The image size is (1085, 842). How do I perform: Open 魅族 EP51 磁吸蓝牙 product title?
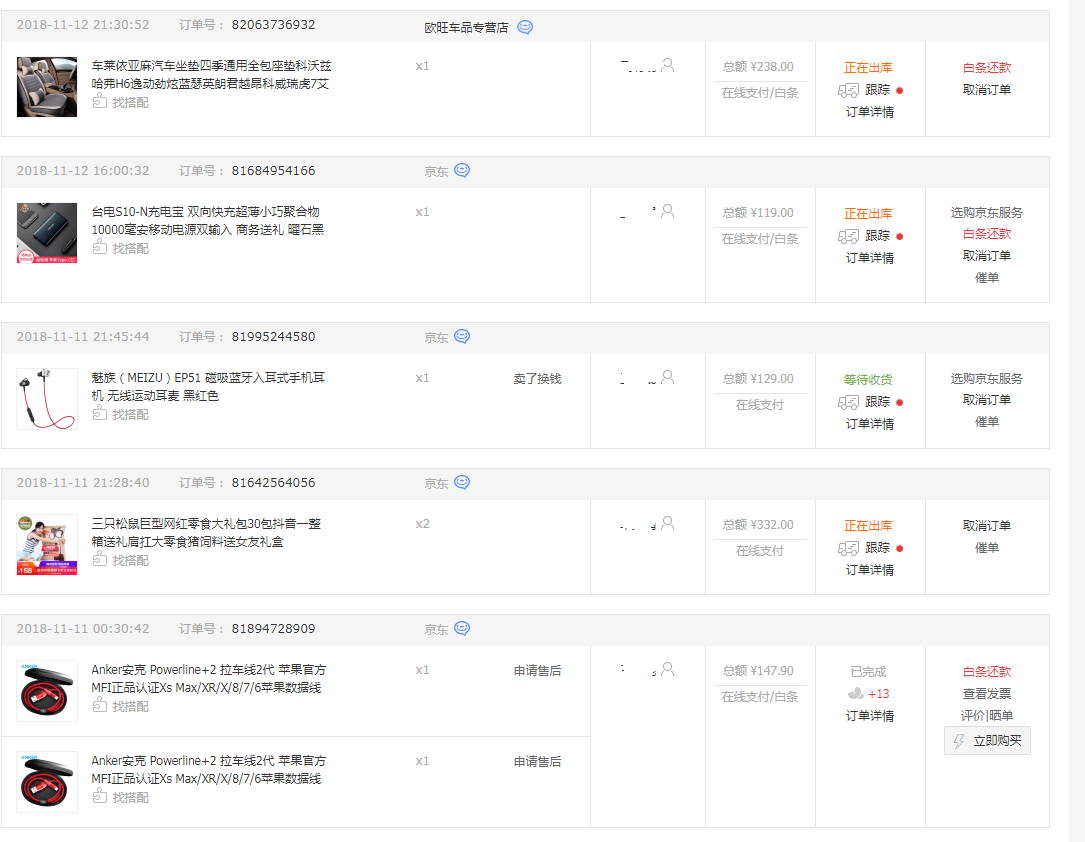point(208,387)
